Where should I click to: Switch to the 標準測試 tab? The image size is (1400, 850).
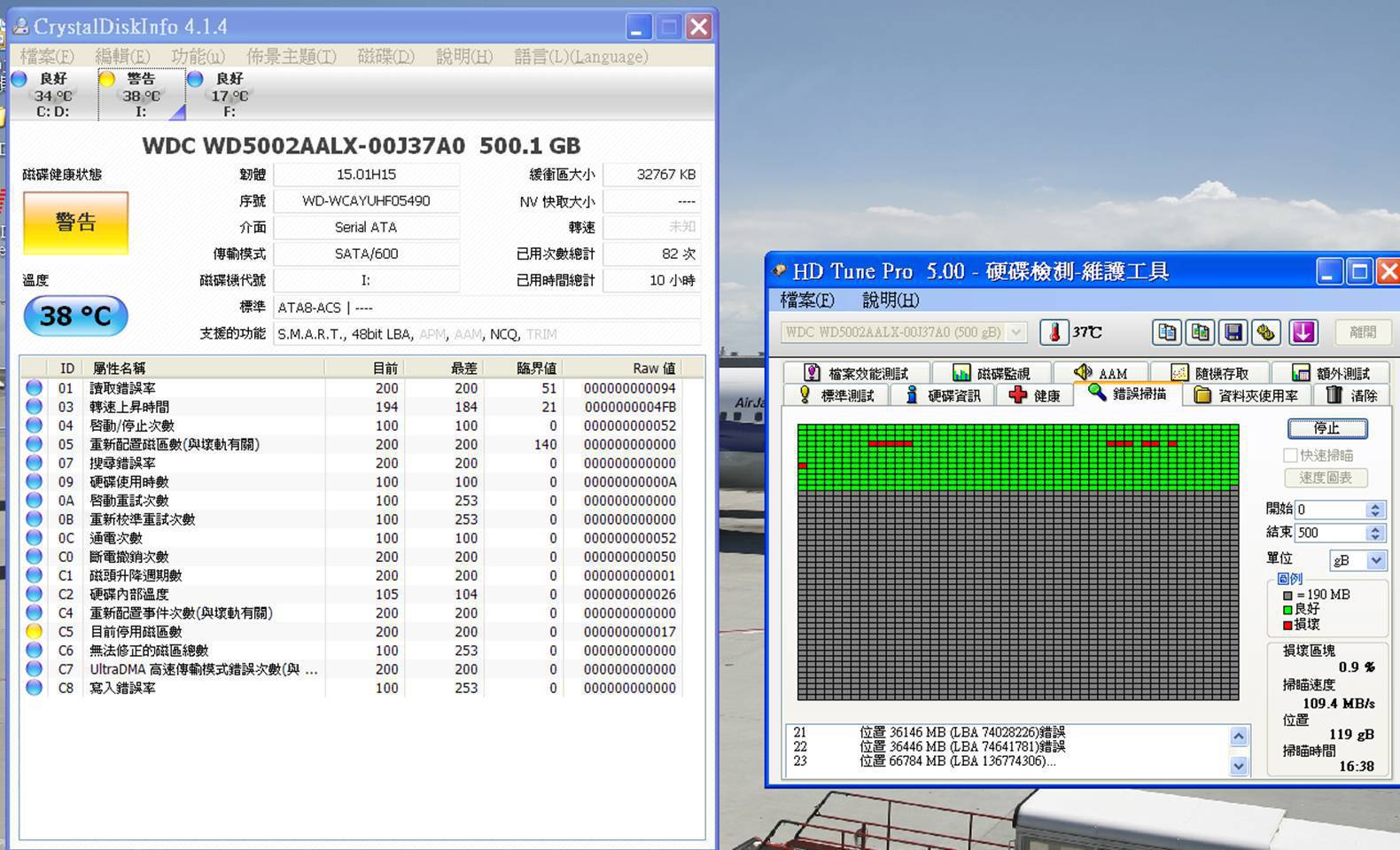(x=836, y=395)
